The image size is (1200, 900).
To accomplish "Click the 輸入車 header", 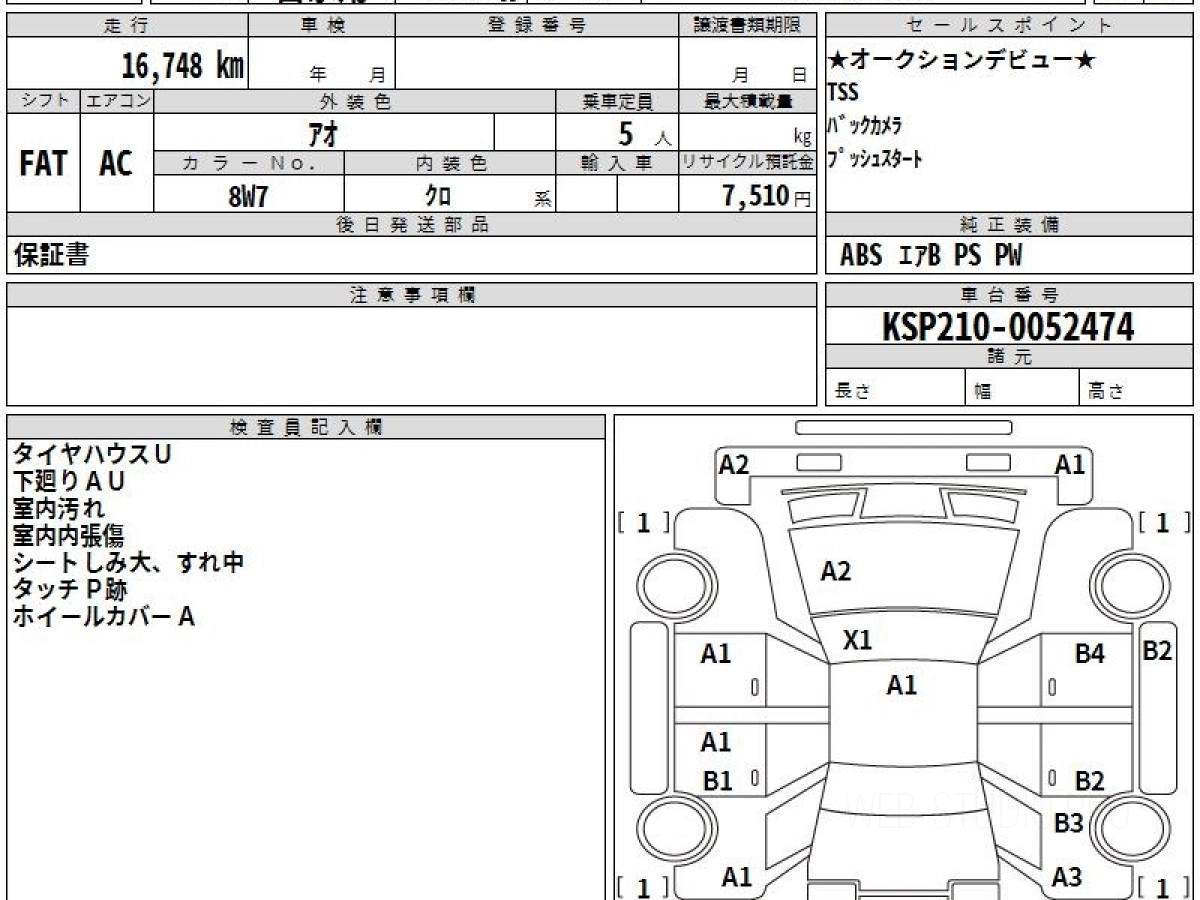I will click(x=617, y=163).
